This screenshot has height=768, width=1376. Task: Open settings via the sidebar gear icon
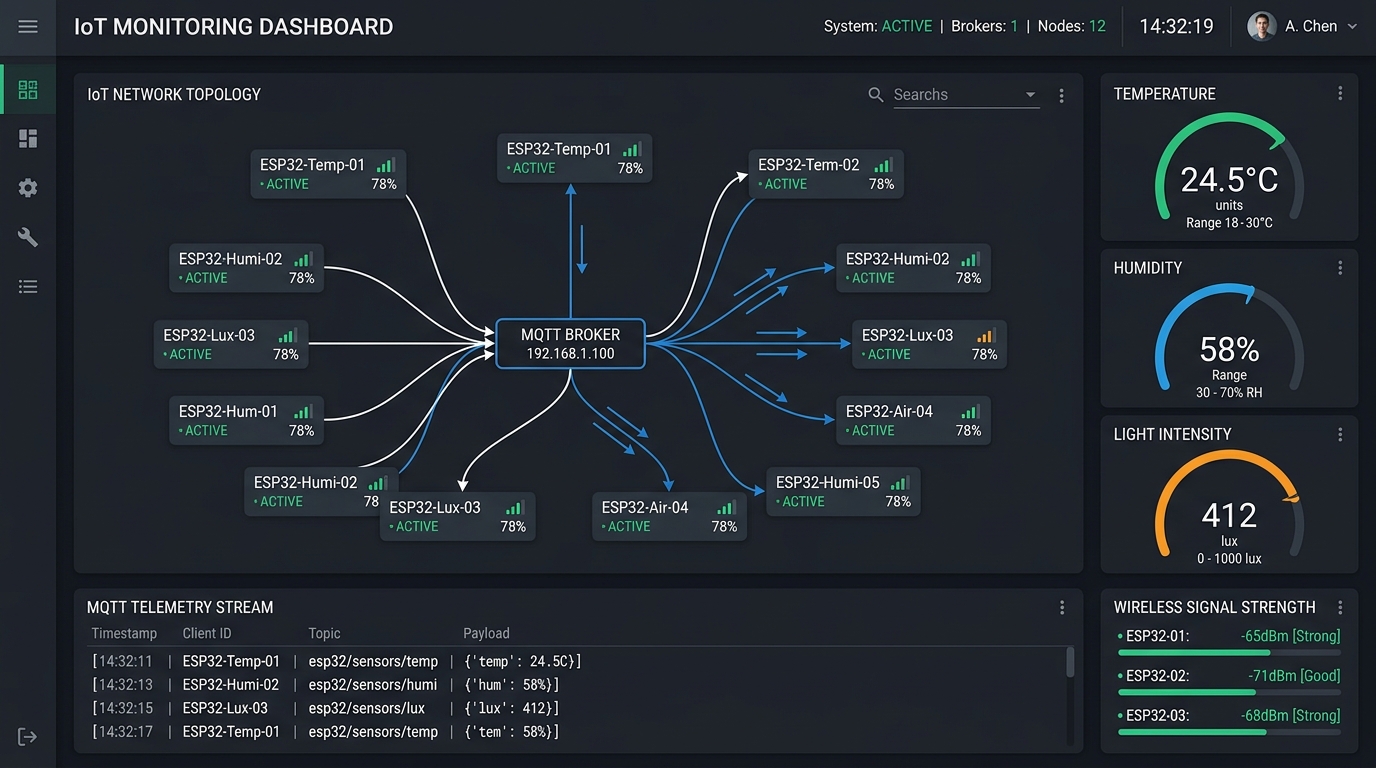click(28, 188)
